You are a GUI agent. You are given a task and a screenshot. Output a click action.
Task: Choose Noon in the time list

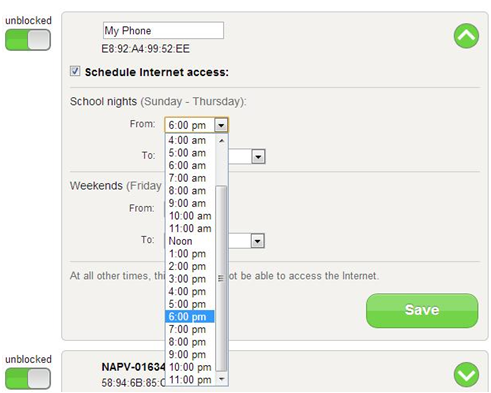point(190,241)
